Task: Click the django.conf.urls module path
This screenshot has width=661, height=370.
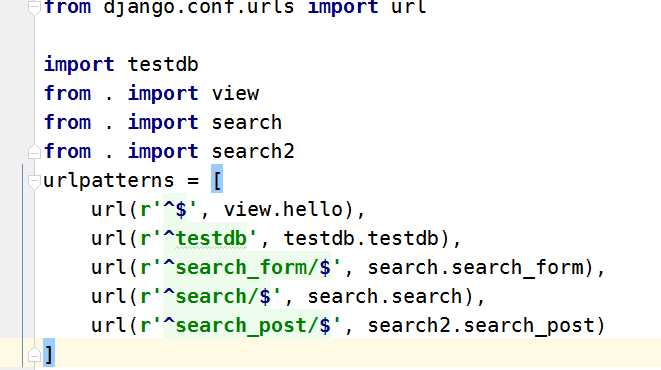Action: coord(198,8)
